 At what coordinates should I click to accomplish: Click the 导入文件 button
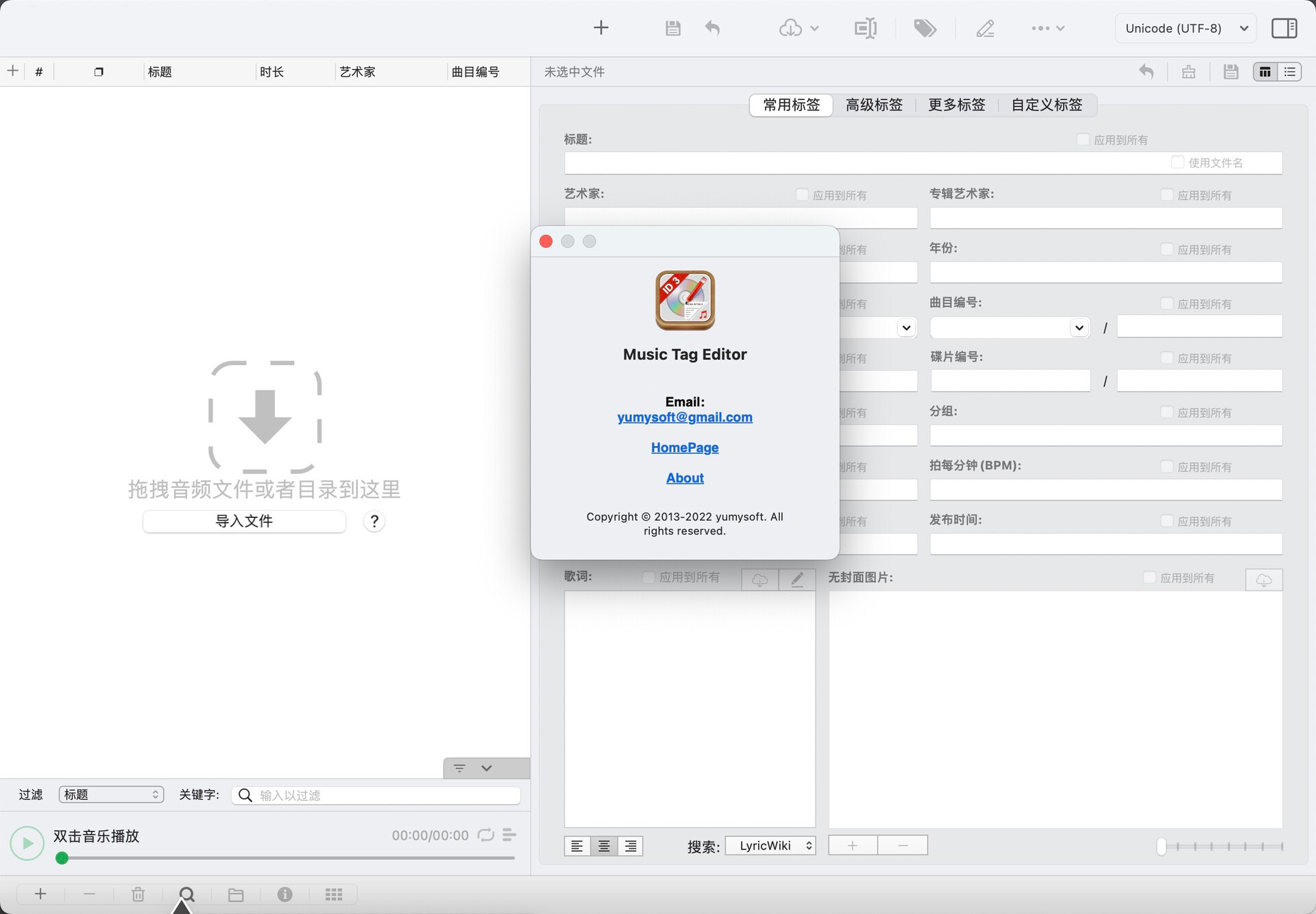coord(244,521)
